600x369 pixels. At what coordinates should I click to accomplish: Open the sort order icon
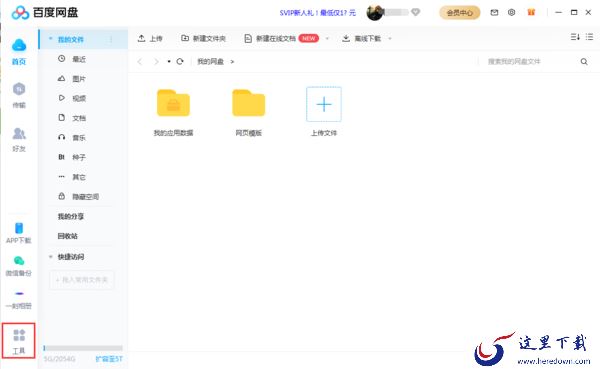click(x=575, y=37)
